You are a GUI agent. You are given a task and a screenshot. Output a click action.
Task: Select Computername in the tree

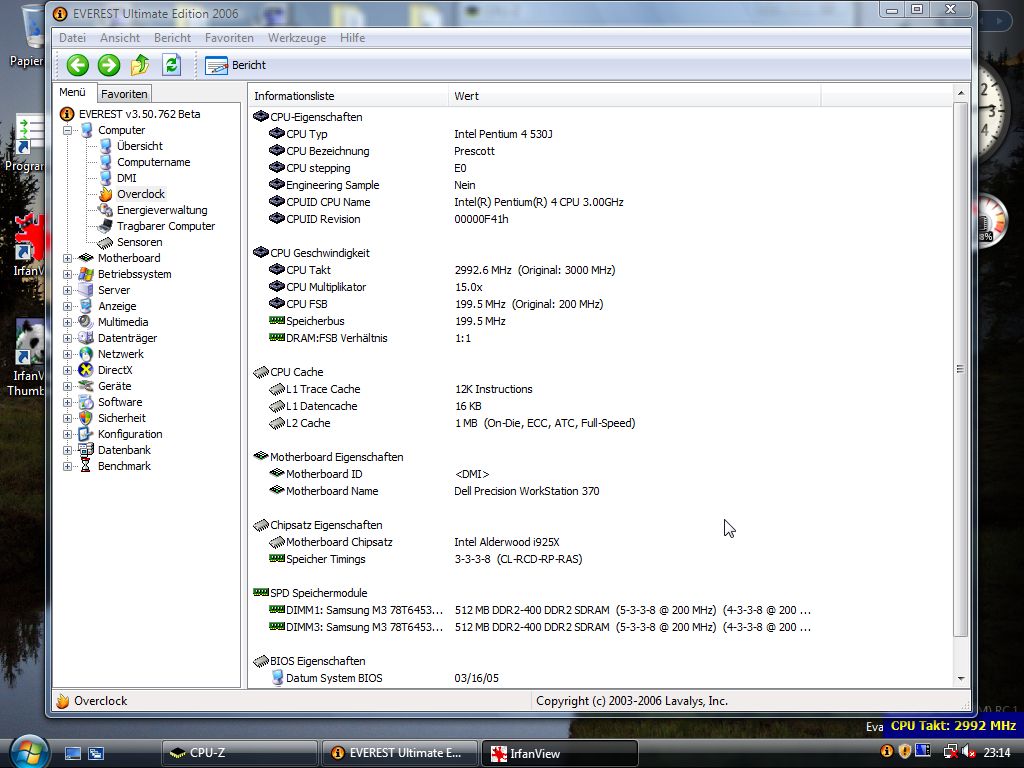(x=153, y=162)
